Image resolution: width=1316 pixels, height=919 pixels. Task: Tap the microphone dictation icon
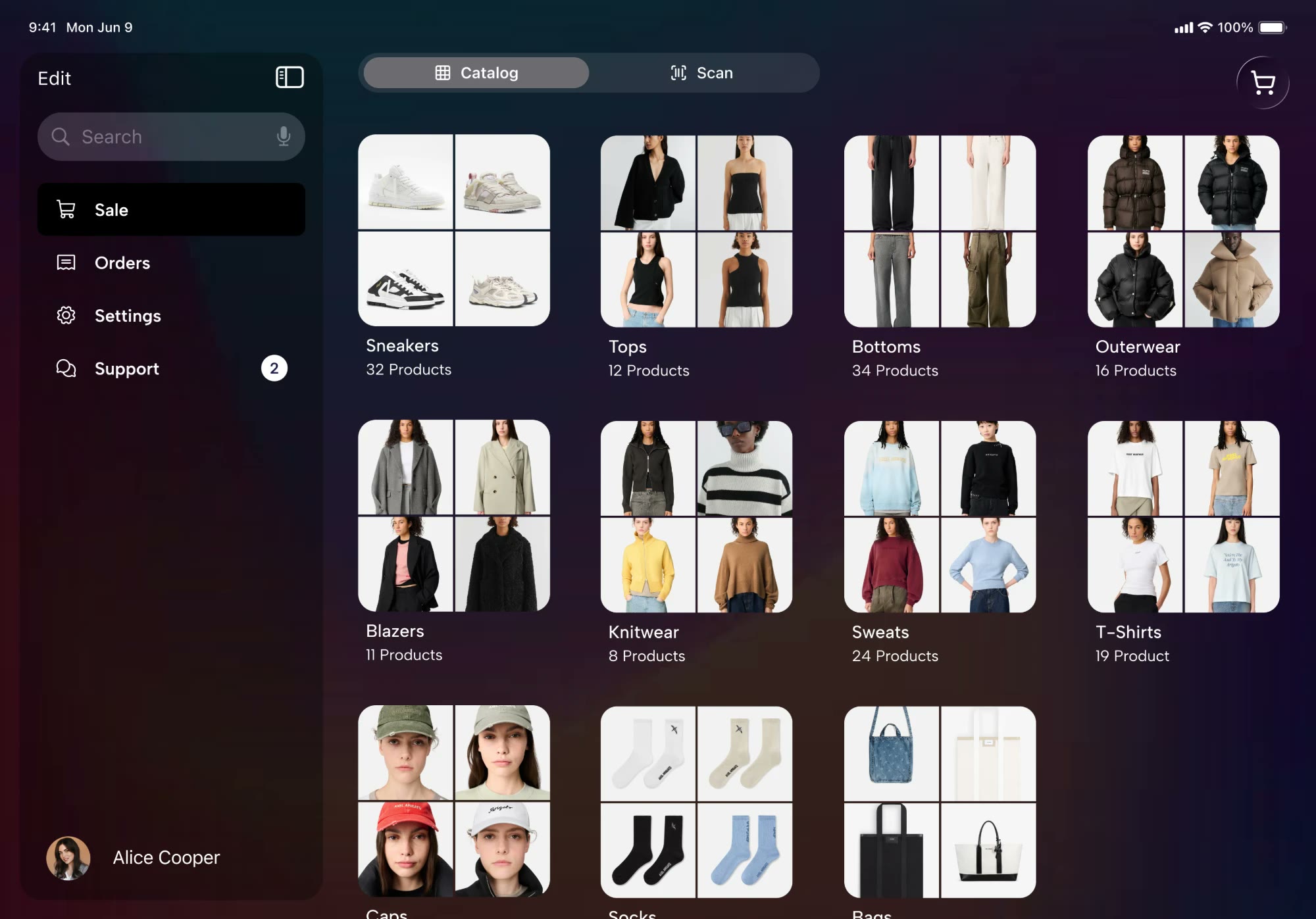[284, 136]
